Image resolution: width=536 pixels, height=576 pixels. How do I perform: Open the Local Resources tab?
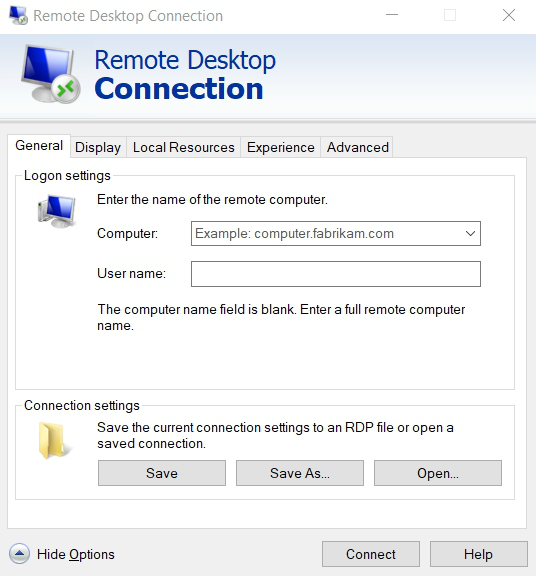click(184, 147)
